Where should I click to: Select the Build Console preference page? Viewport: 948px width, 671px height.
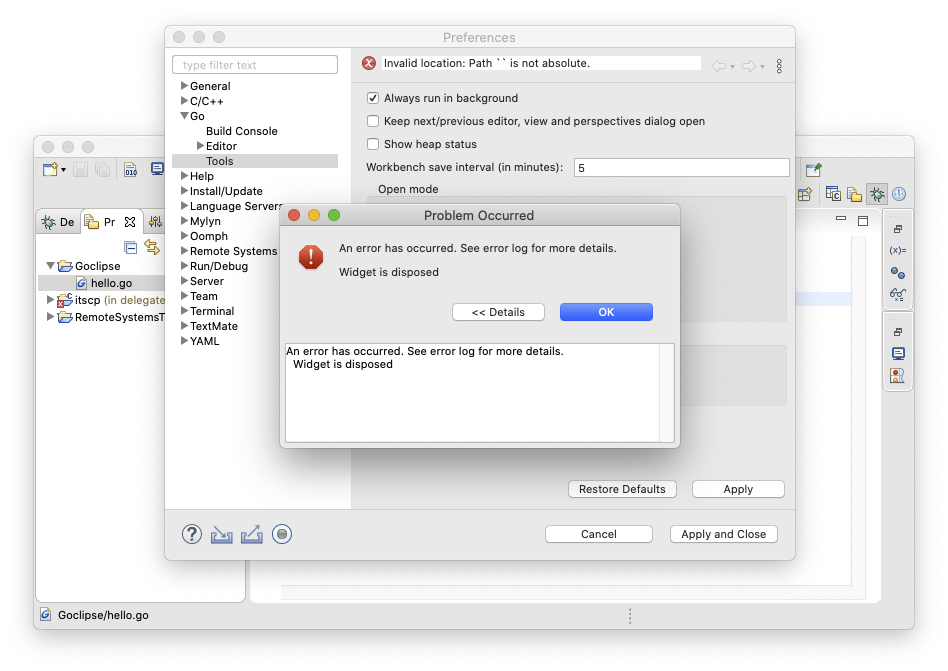point(241,131)
